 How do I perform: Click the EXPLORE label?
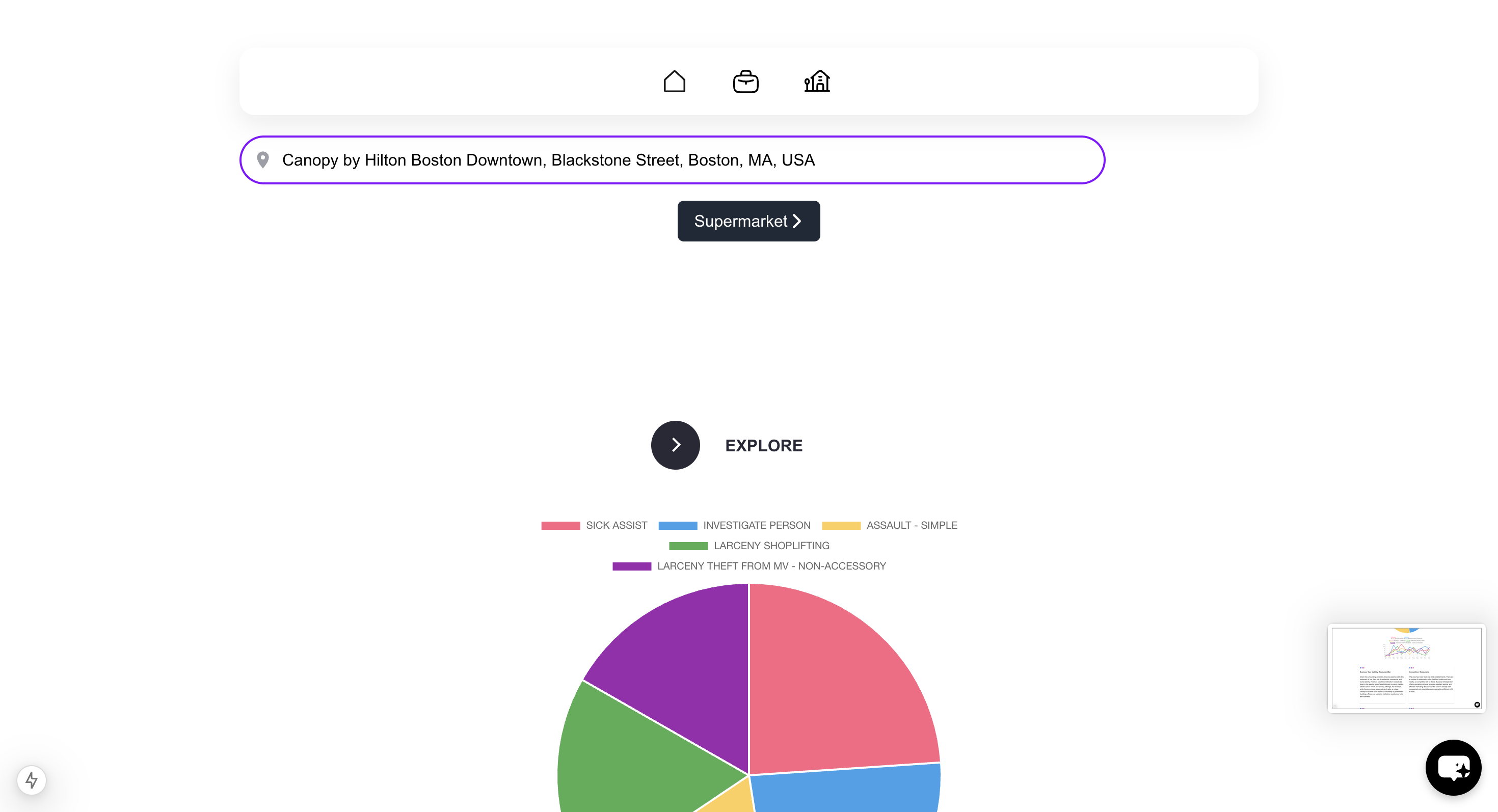pos(764,446)
